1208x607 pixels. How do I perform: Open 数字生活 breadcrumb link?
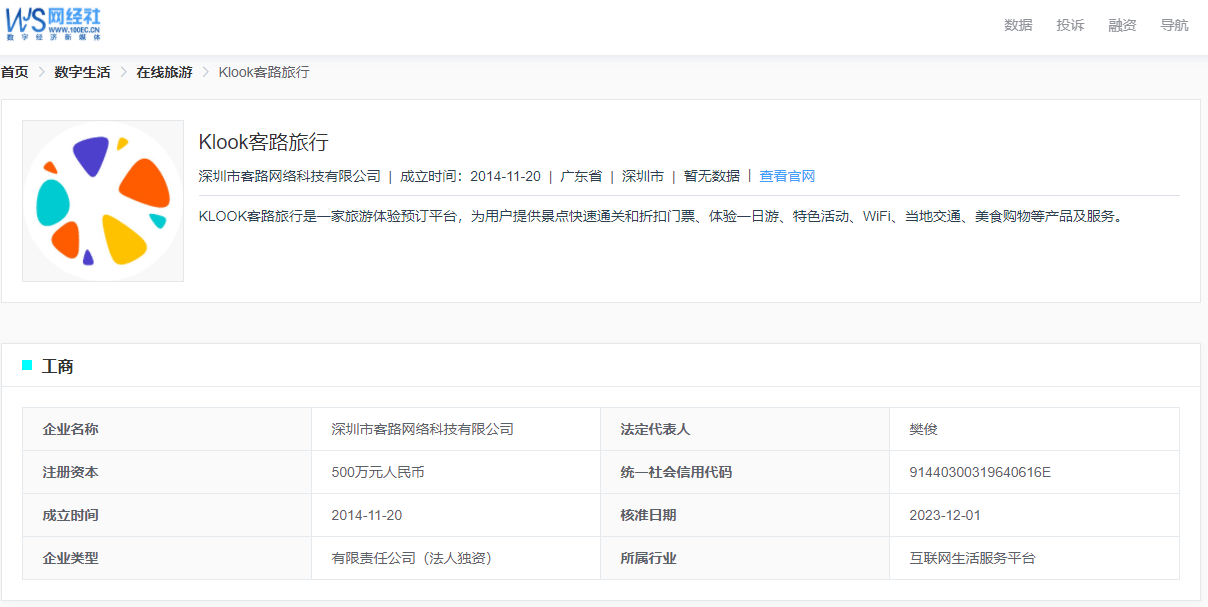pyautogui.click(x=82, y=72)
